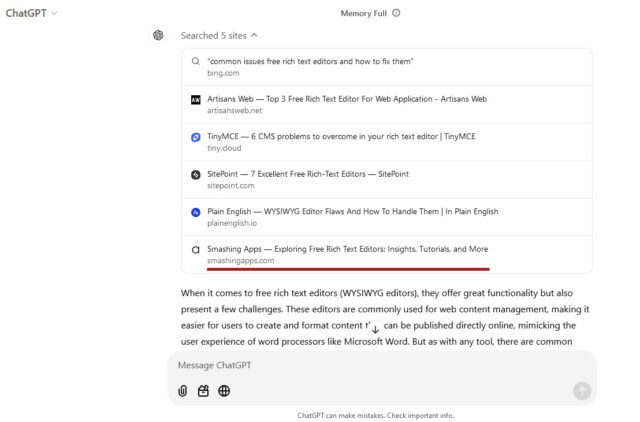Click the ChatGPT logo avatar icon

158,36
